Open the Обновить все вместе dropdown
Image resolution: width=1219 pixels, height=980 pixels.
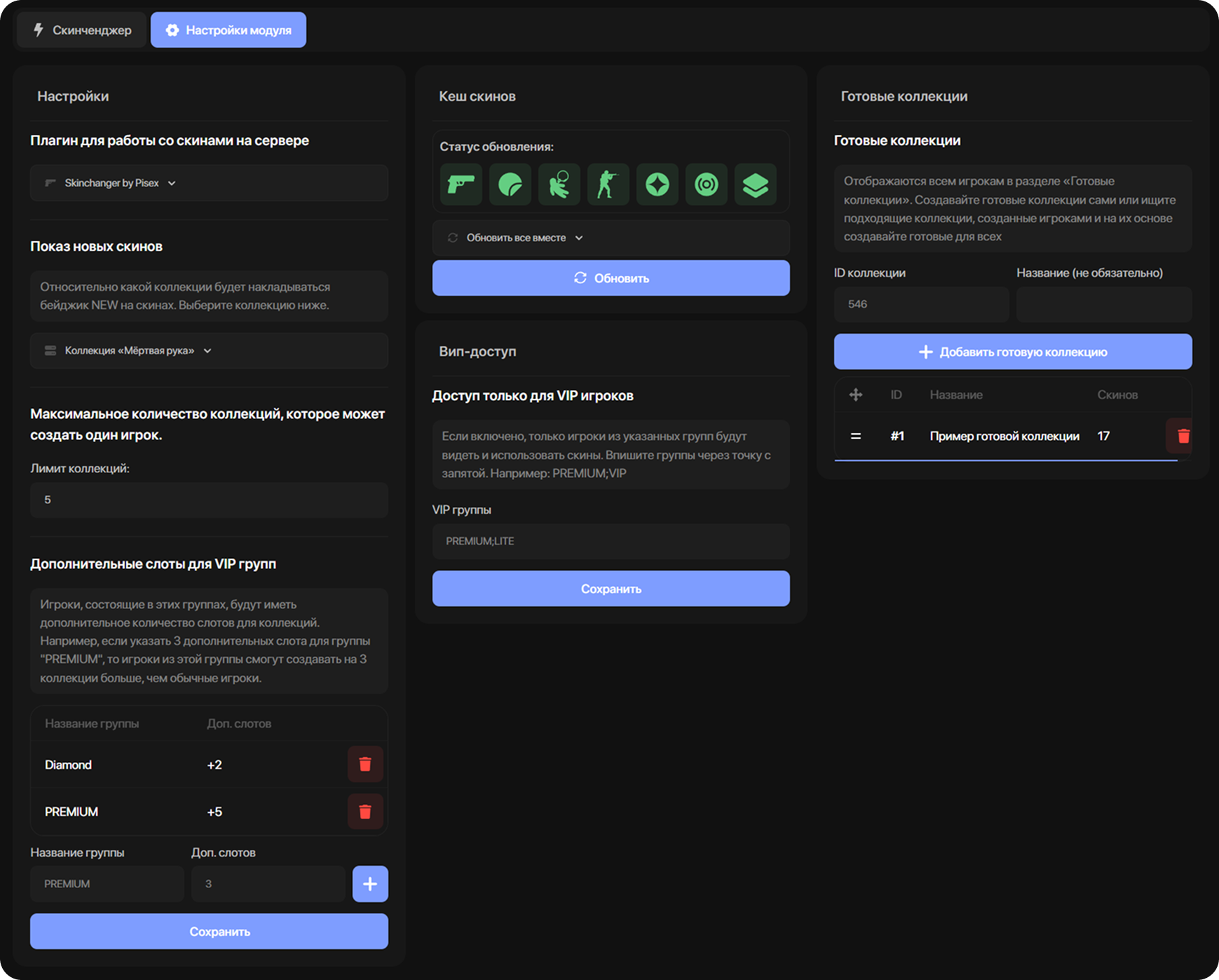tap(611, 238)
